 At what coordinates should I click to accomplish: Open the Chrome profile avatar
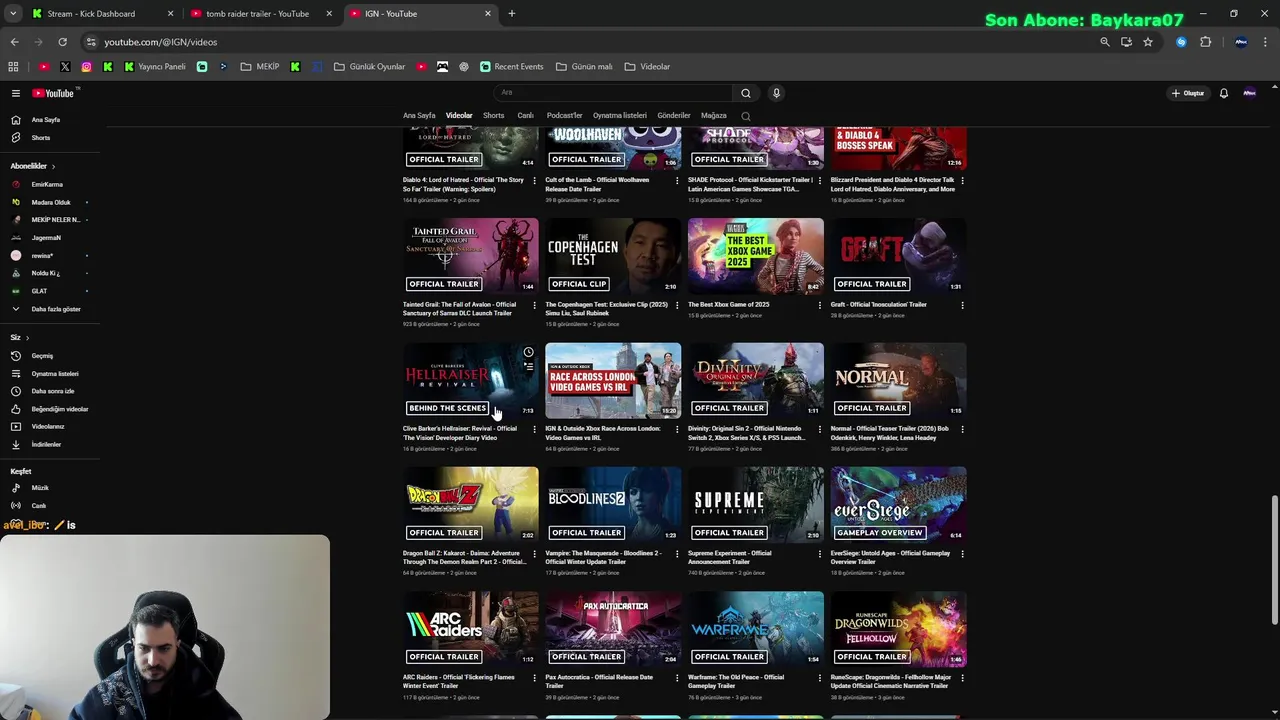click(x=1241, y=42)
